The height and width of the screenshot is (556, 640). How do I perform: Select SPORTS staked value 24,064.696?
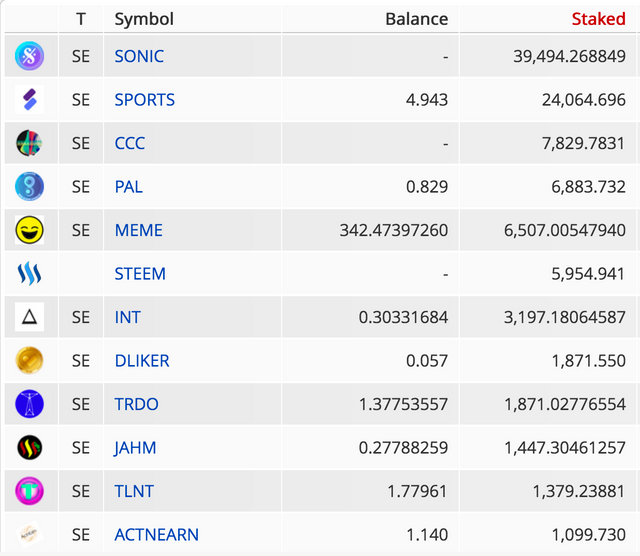click(584, 100)
